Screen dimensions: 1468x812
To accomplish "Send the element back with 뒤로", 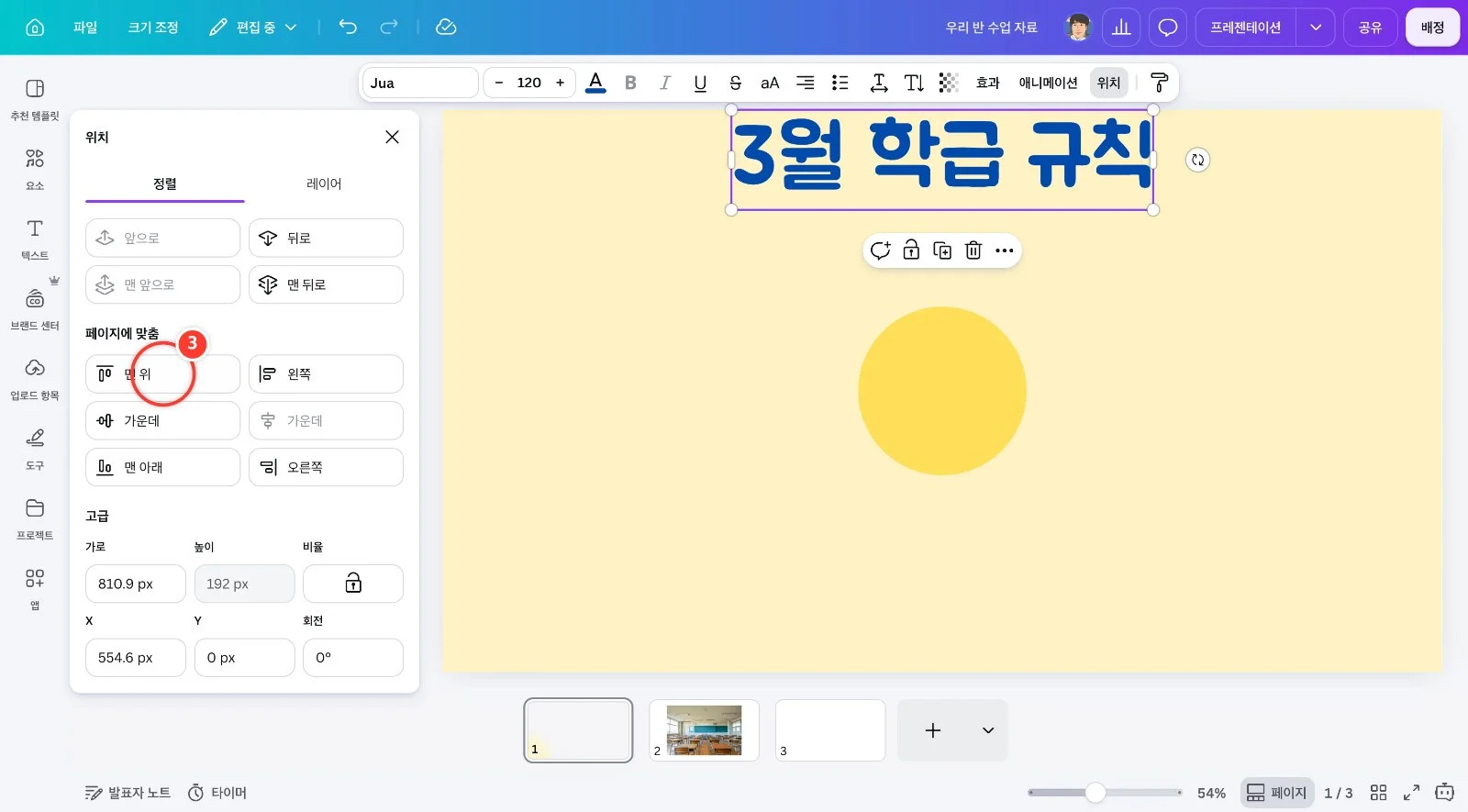I will pyautogui.click(x=326, y=238).
